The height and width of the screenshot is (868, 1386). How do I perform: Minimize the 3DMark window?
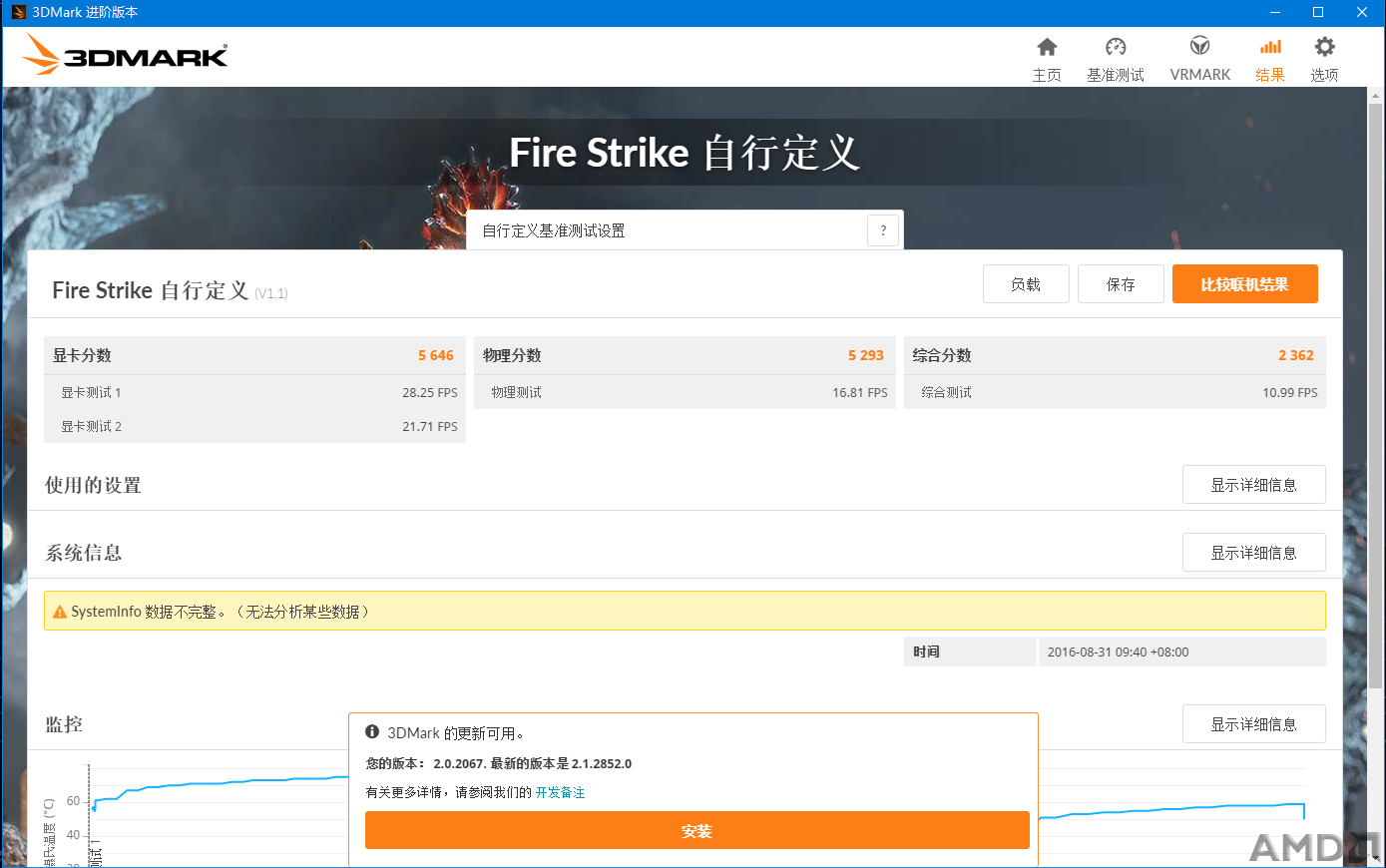(x=1275, y=12)
